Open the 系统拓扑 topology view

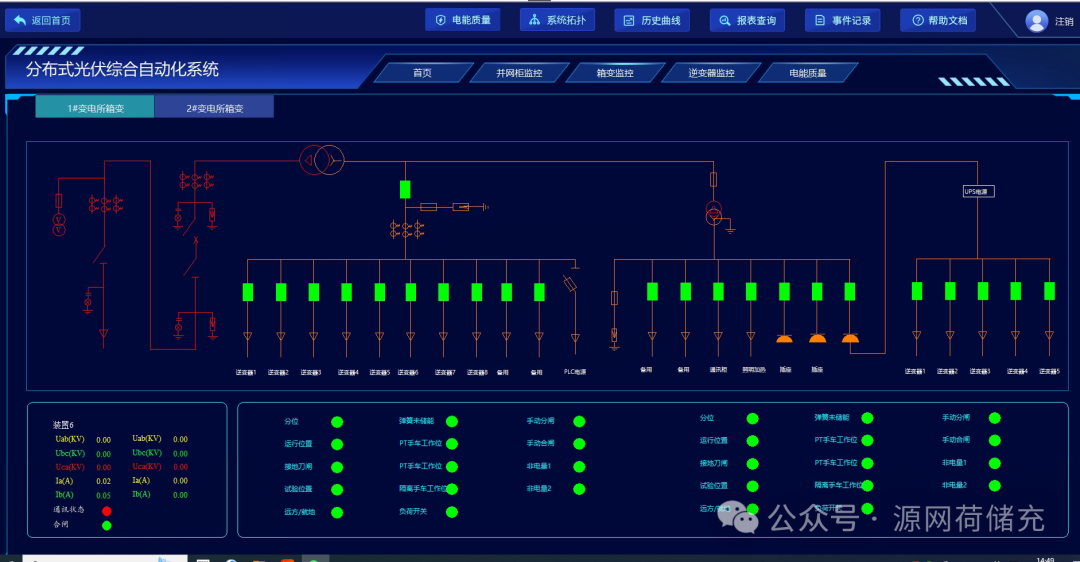pyautogui.click(x=557, y=20)
